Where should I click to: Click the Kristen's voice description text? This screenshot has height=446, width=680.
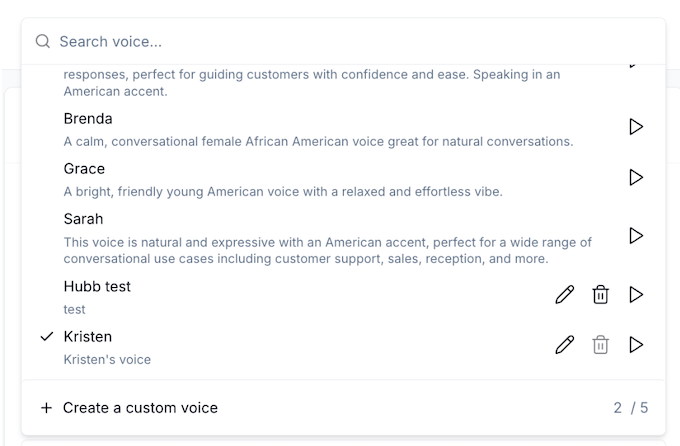pos(107,360)
